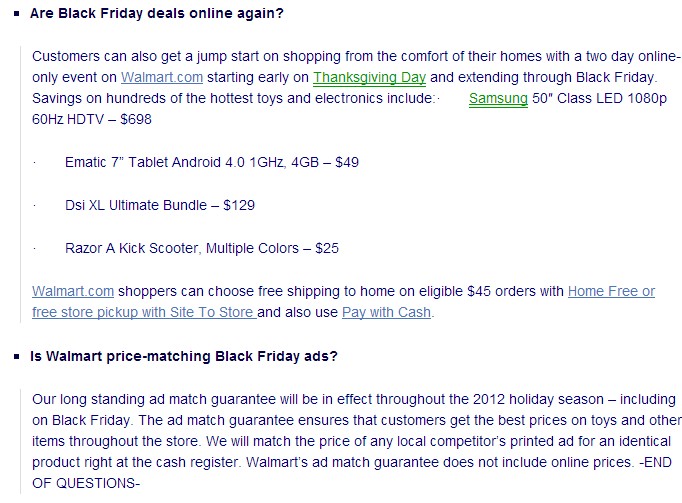Follow the green Thanksgiving Day link
This screenshot has height=503, width=682.
pyautogui.click(x=369, y=77)
